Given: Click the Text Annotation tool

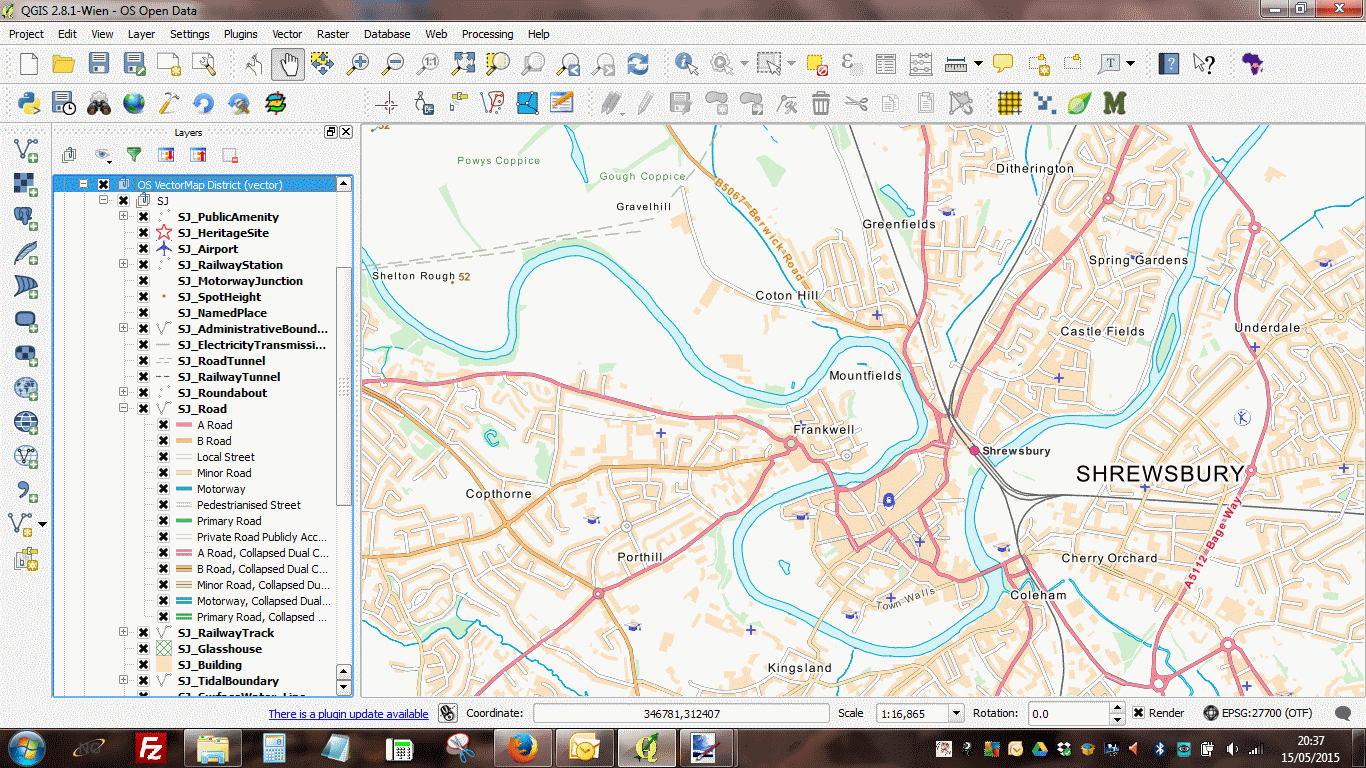Looking at the screenshot, I should pyautogui.click(x=1108, y=64).
